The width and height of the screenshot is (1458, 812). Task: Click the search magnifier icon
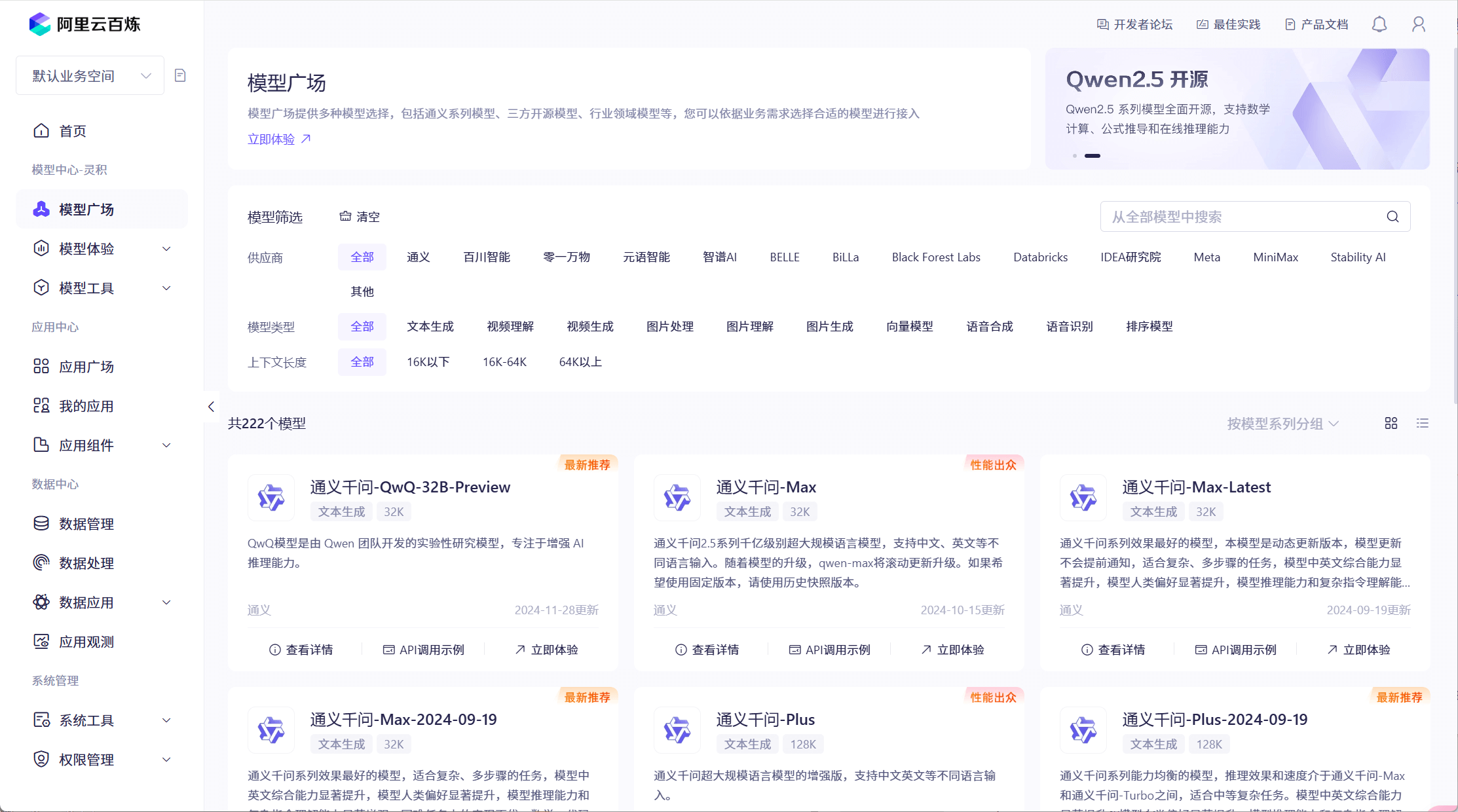tap(1393, 217)
